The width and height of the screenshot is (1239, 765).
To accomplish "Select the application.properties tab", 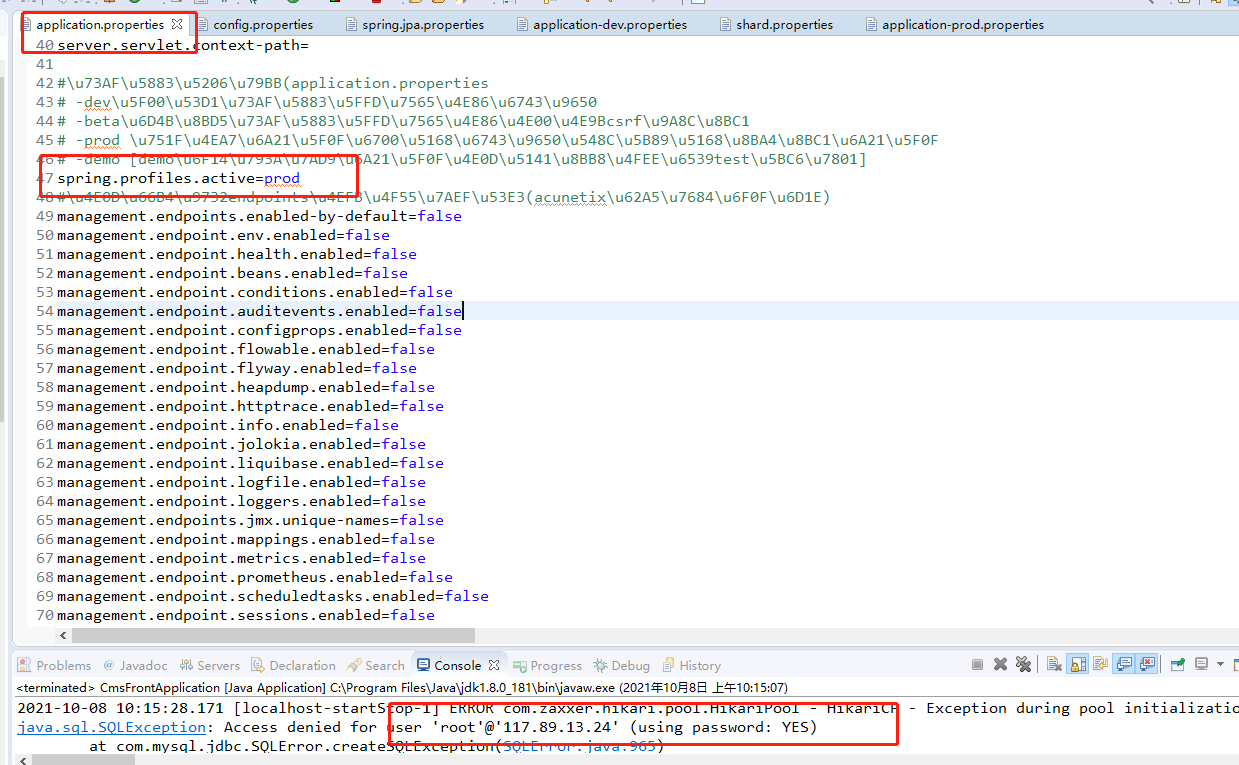I will [x=100, y=24].
